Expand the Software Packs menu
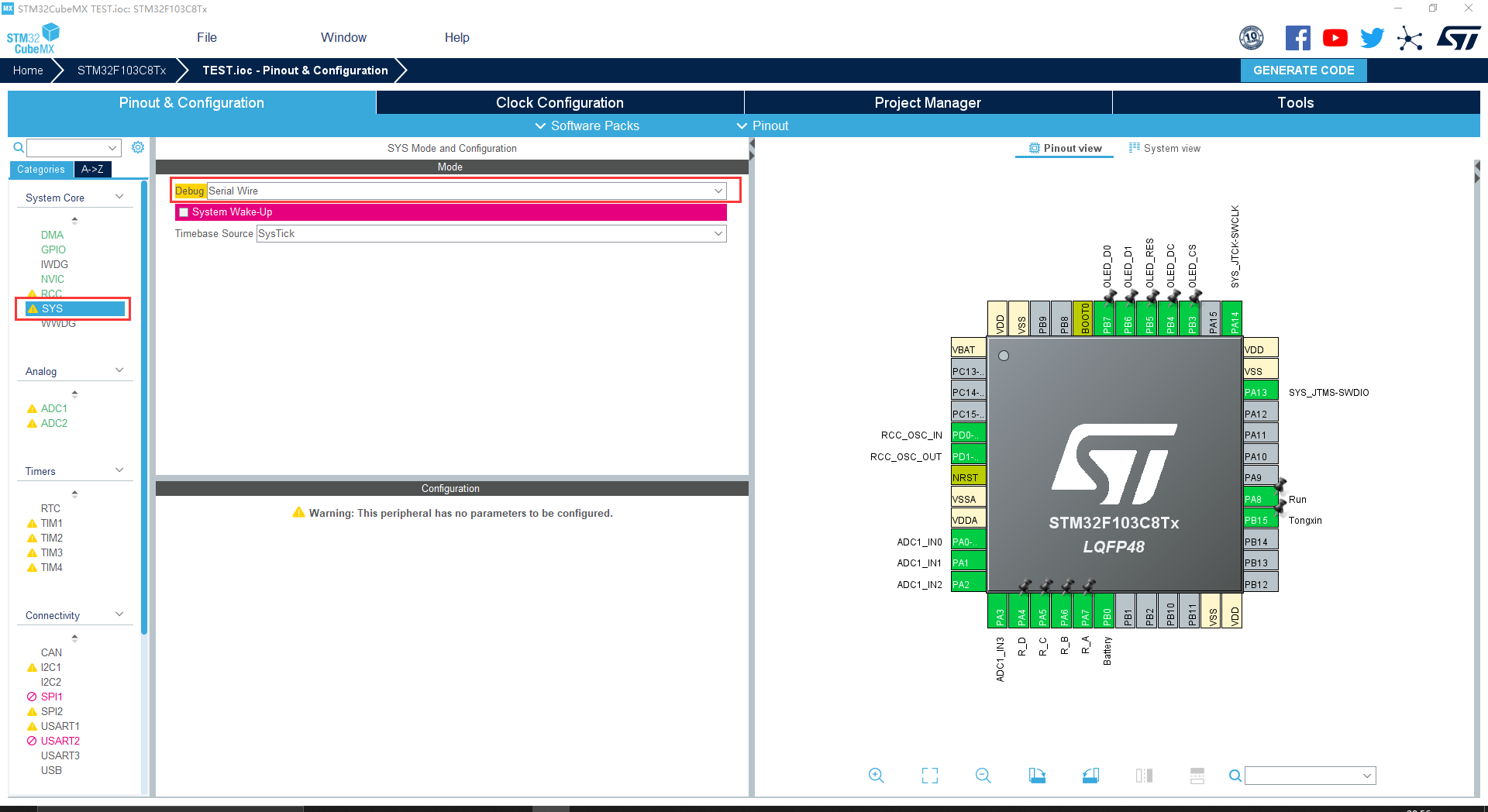 (587, 126)
